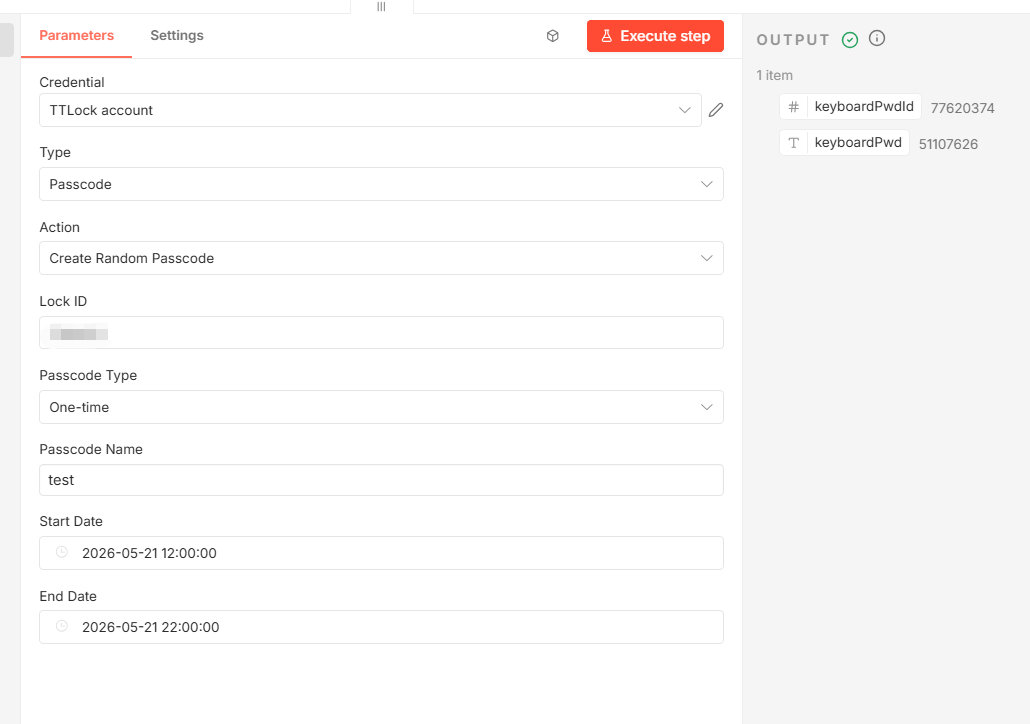Image resolution: width=1030 pixels, height=724 pixels.
Task: Click the text type icon beside keyboardPwd
Action: [794, 143]
